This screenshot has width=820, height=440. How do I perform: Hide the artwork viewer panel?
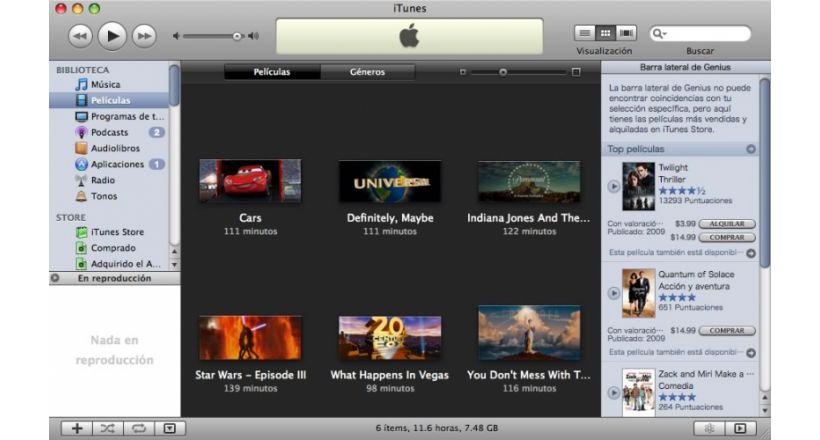coord(169,428)
